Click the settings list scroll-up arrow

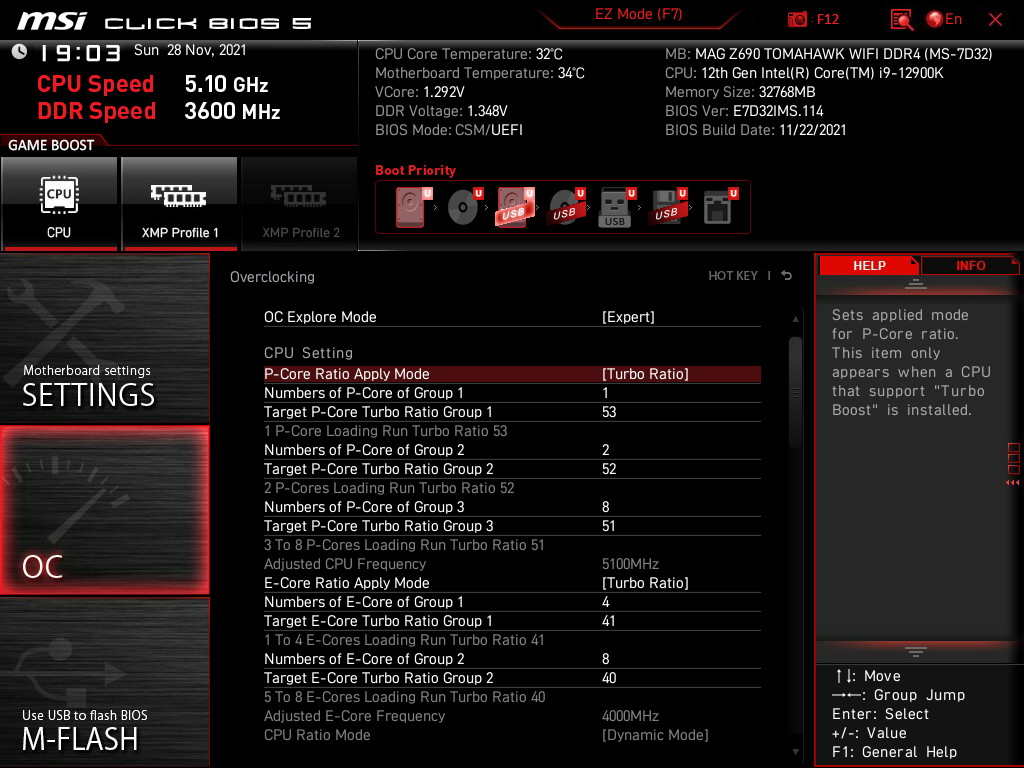[x=795, y=319]
